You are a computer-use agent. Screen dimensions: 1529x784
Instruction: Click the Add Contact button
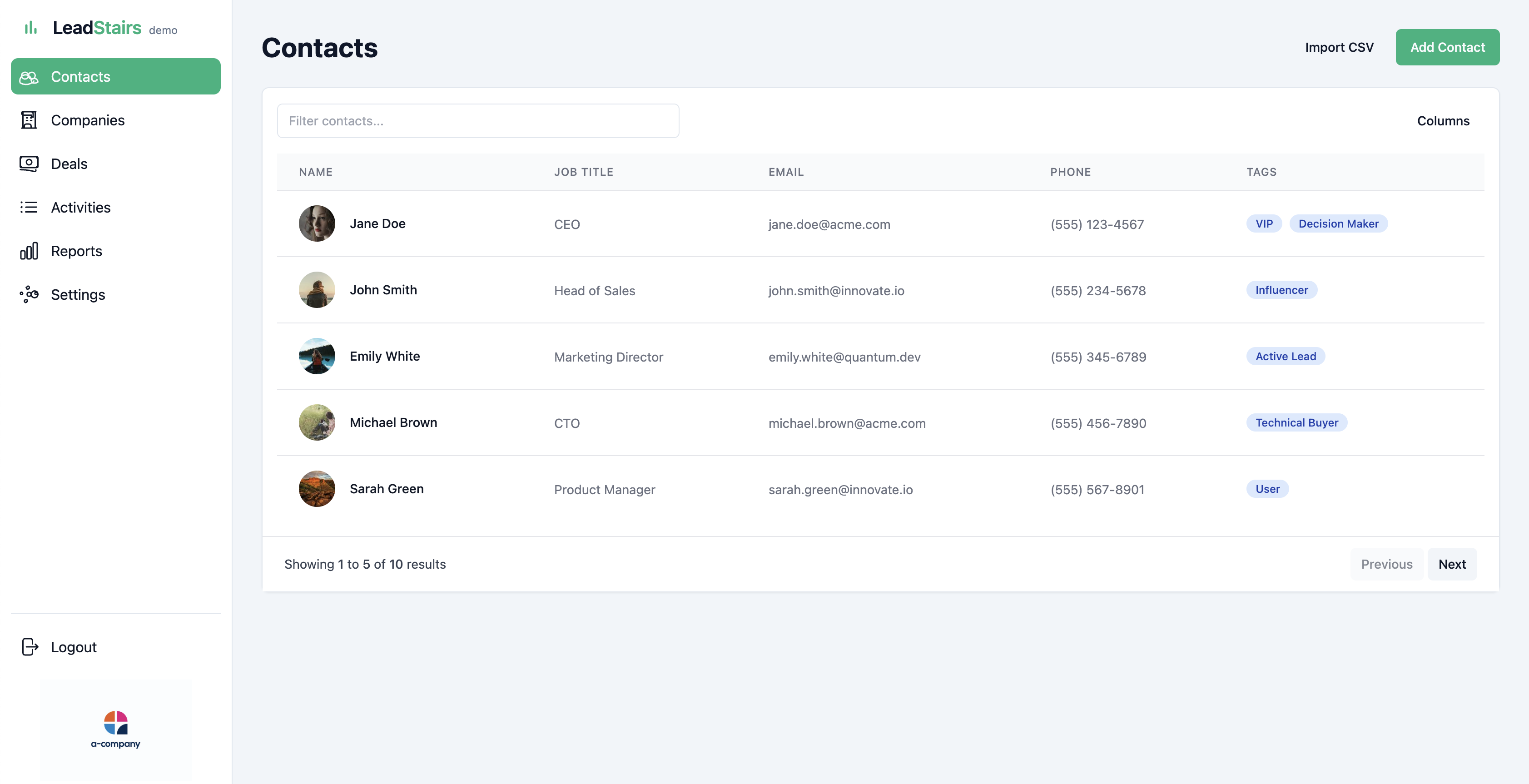1448,47
